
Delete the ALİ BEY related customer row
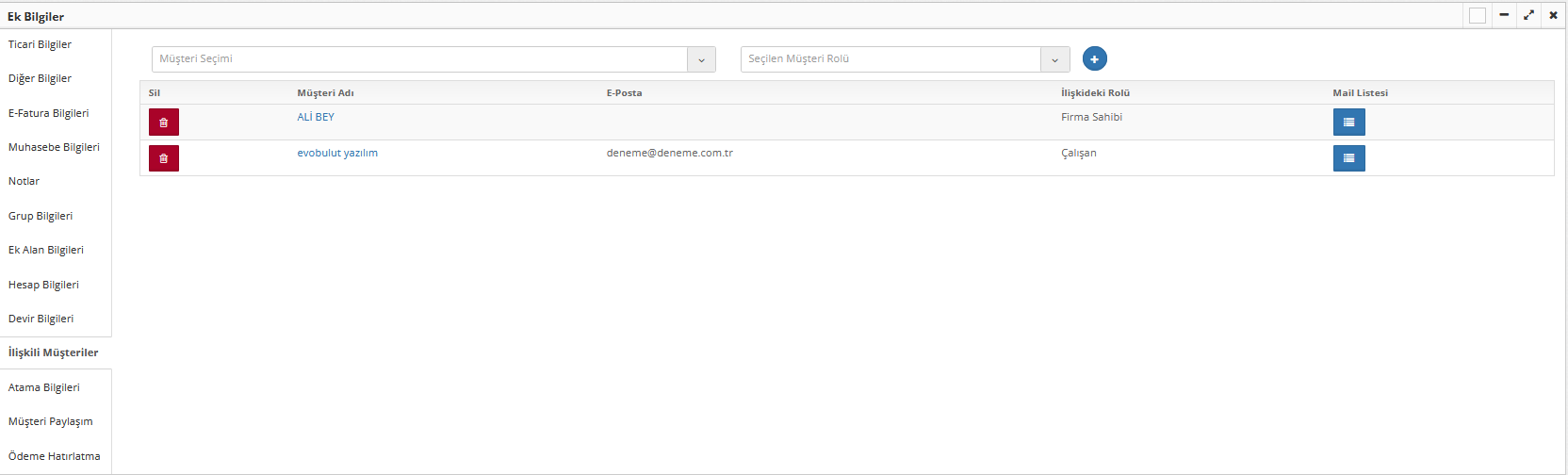pos(163,123)
